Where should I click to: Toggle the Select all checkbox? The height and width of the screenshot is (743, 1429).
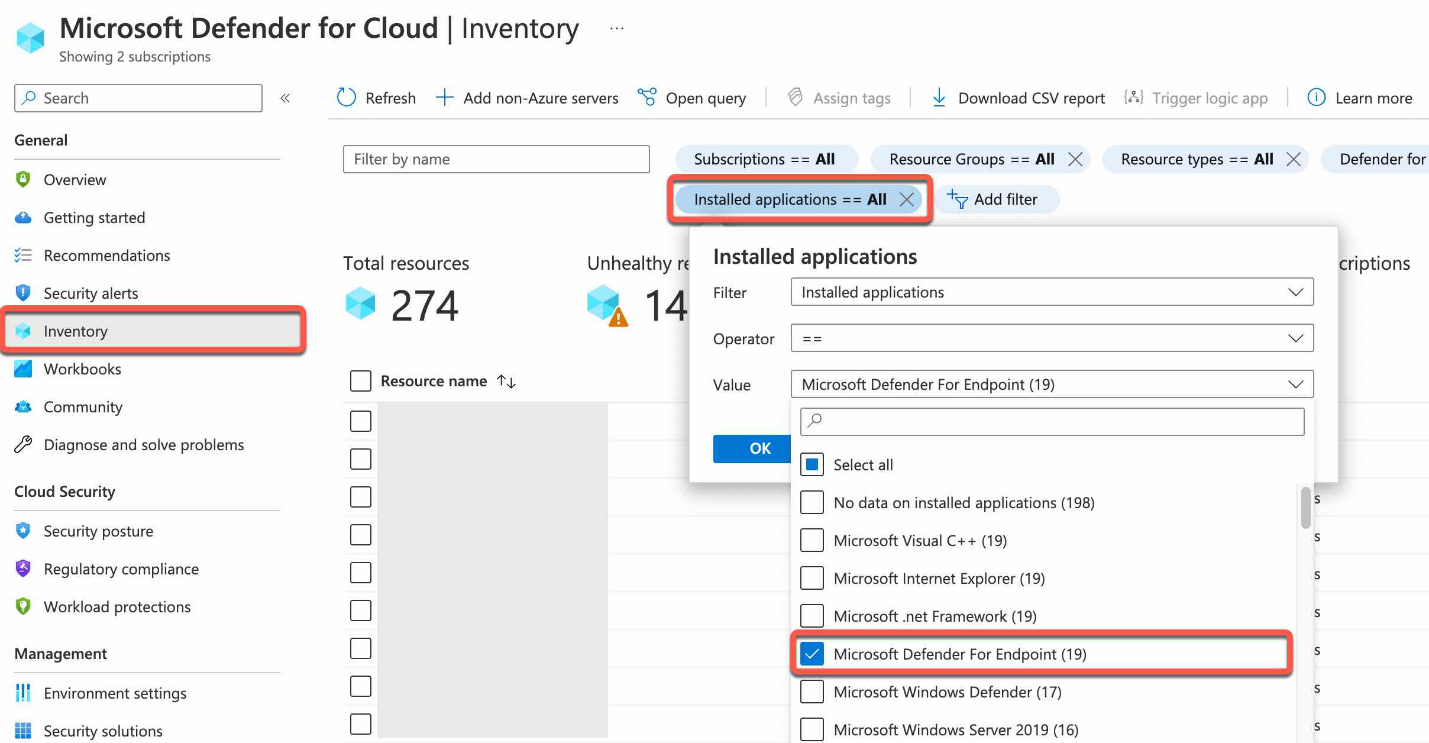(x=813, y=465)
